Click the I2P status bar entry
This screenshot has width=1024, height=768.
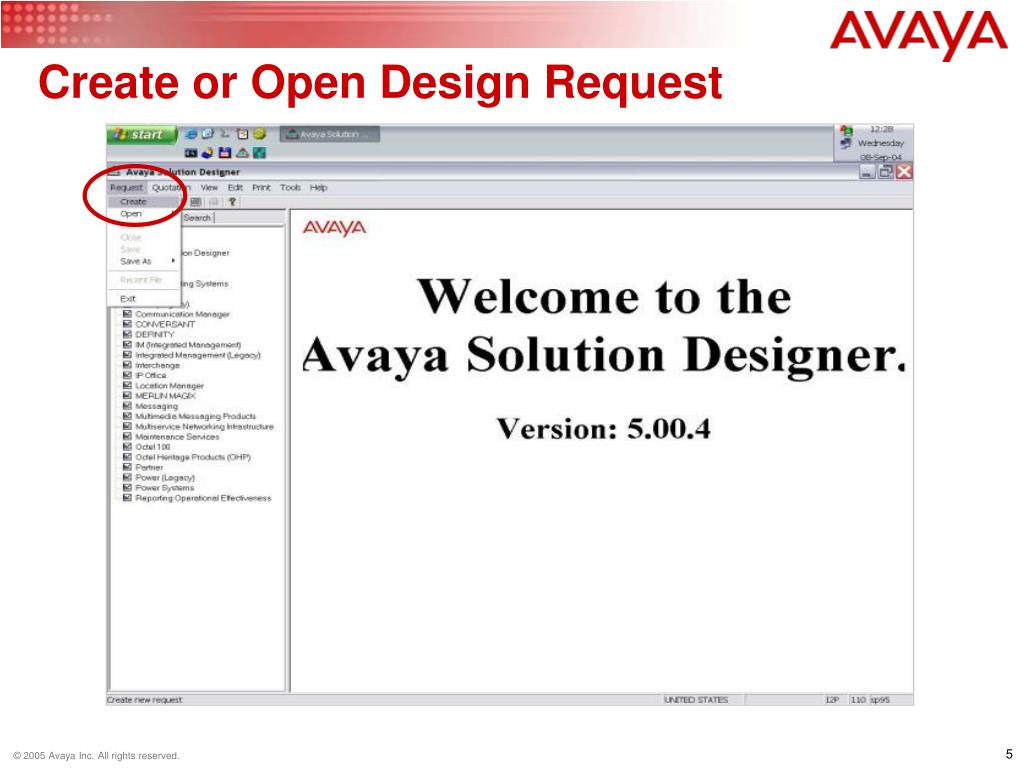point(832,699)
